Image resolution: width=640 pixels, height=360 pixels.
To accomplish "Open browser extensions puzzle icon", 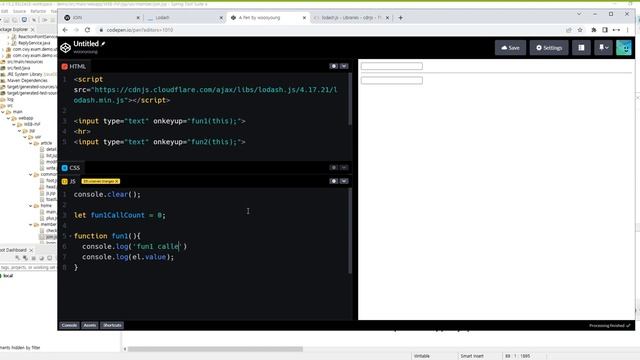I will tap(593, 30).
